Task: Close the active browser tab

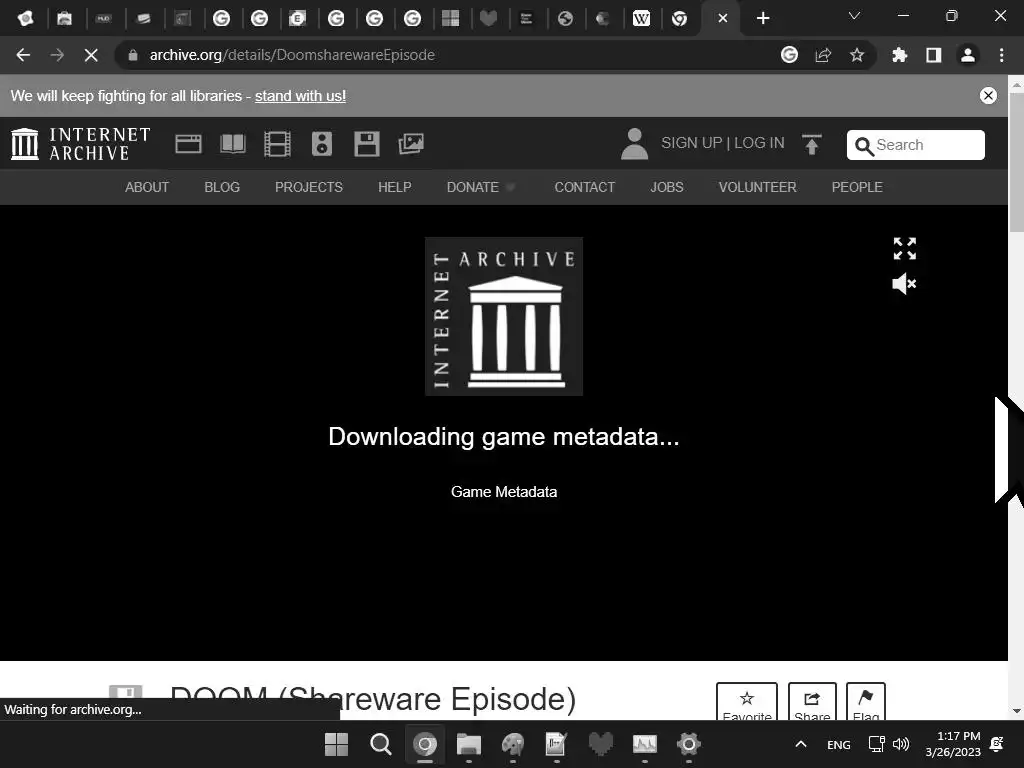Action: coord(722,18)
